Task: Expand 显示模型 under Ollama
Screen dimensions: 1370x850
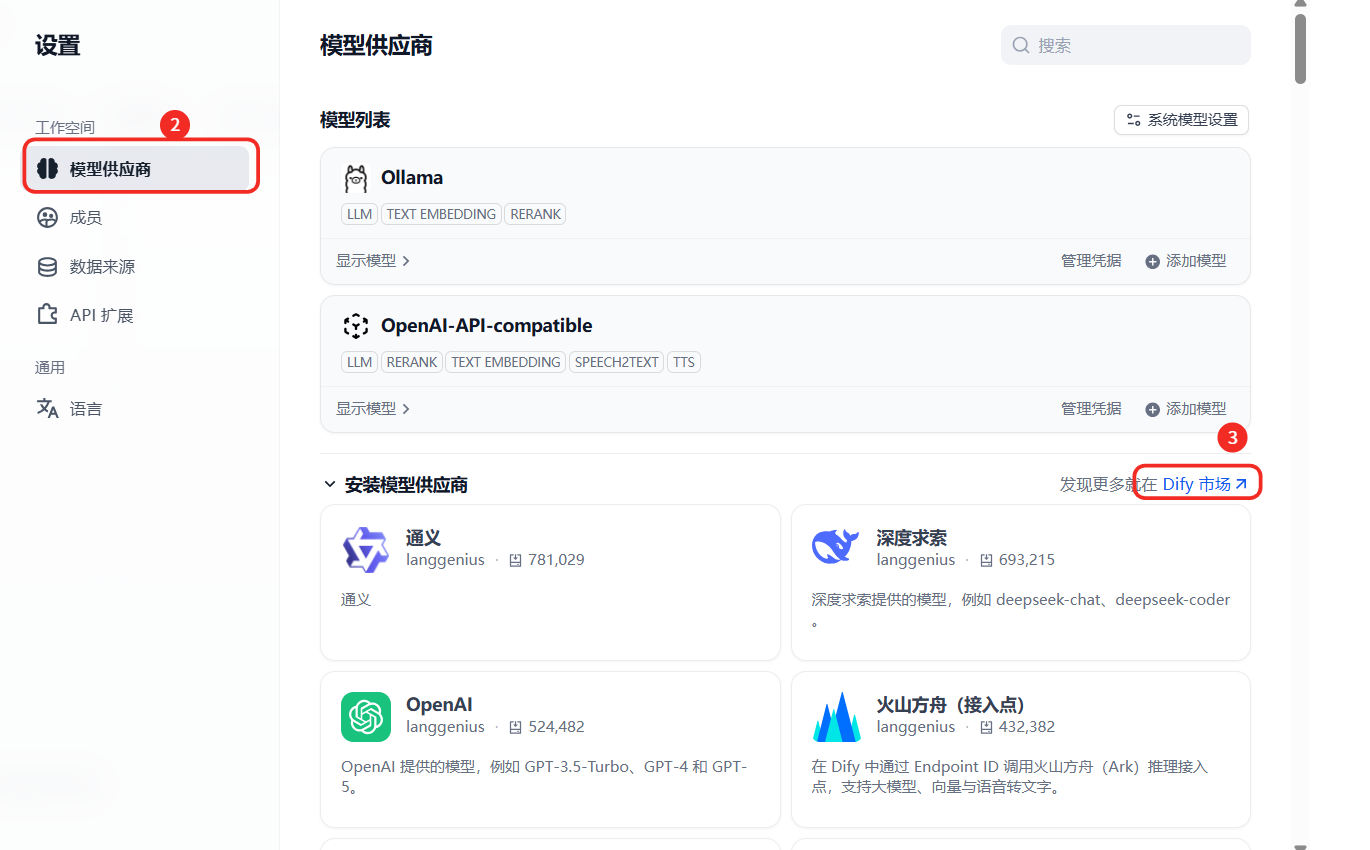Action: (373, 261)
